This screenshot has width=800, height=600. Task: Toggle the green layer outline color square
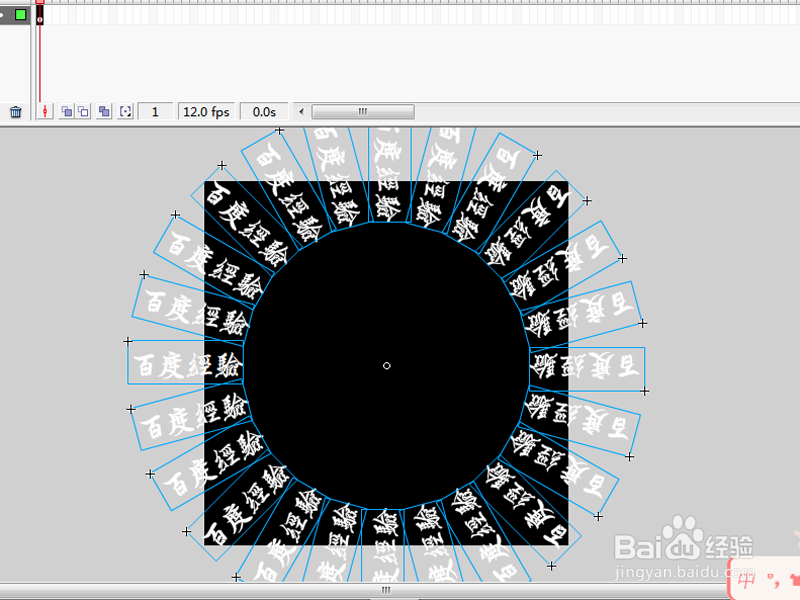point(21,14)
